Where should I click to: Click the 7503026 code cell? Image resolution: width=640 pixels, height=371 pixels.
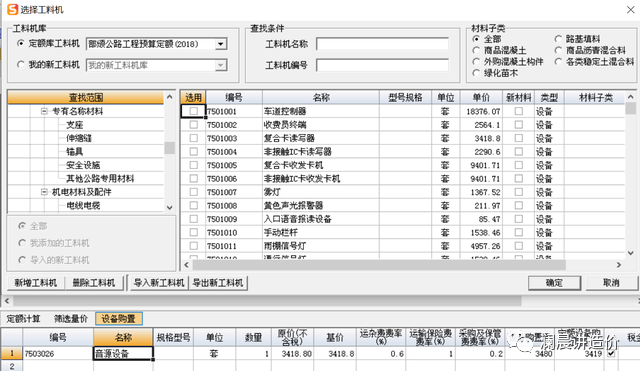(x=58, y=353)
